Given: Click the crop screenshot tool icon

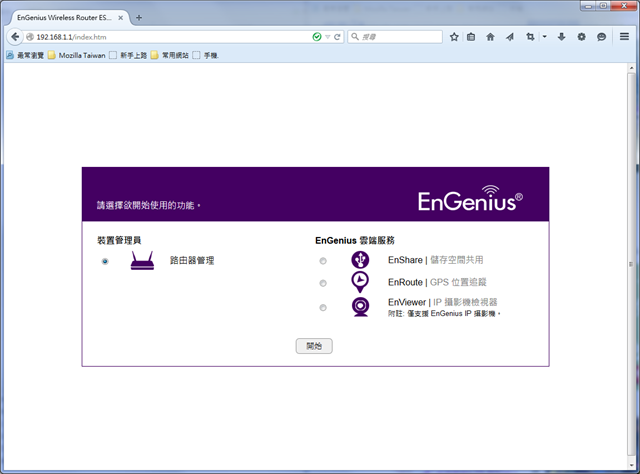Looking at the screenshot, I should pos(530,37).
